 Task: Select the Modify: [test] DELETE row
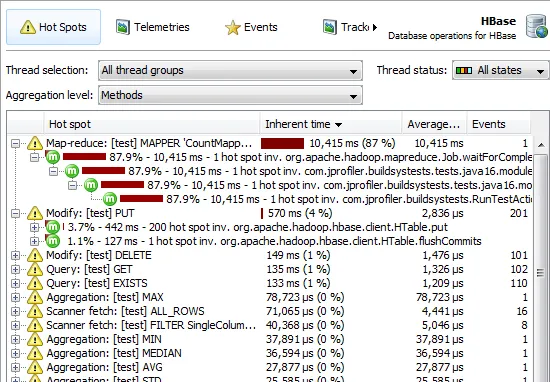point(270,255)
